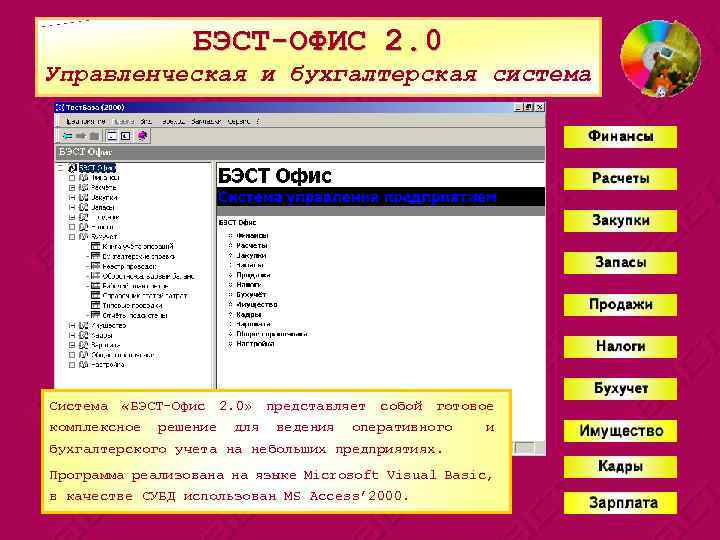This screenshot has width=720, height=540.
Task: Open Налоги link in right pane list
Action: [248, 285]
